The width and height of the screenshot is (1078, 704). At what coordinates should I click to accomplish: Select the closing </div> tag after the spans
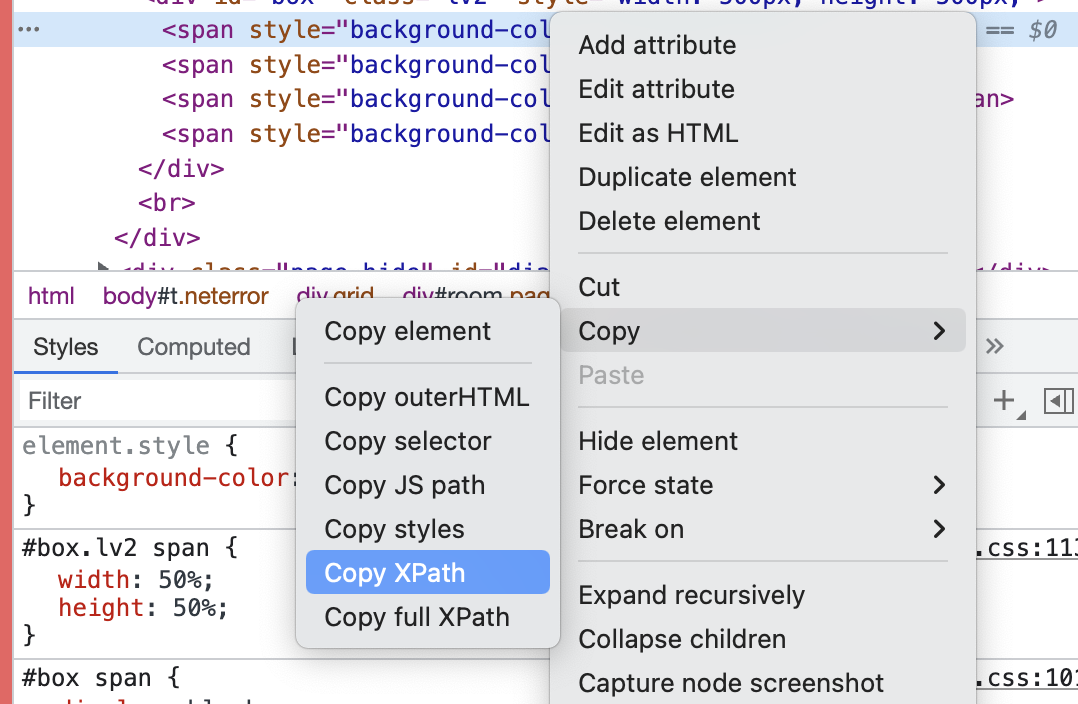[181, 168]
